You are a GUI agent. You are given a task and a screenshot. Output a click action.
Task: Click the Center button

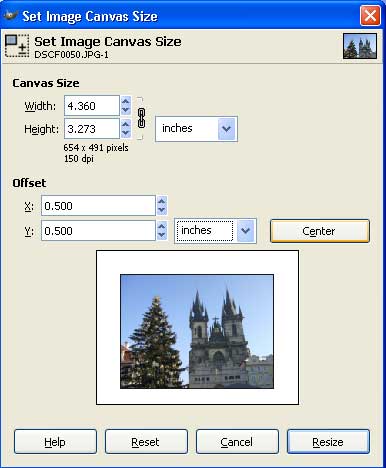click(x=320, y=231)
